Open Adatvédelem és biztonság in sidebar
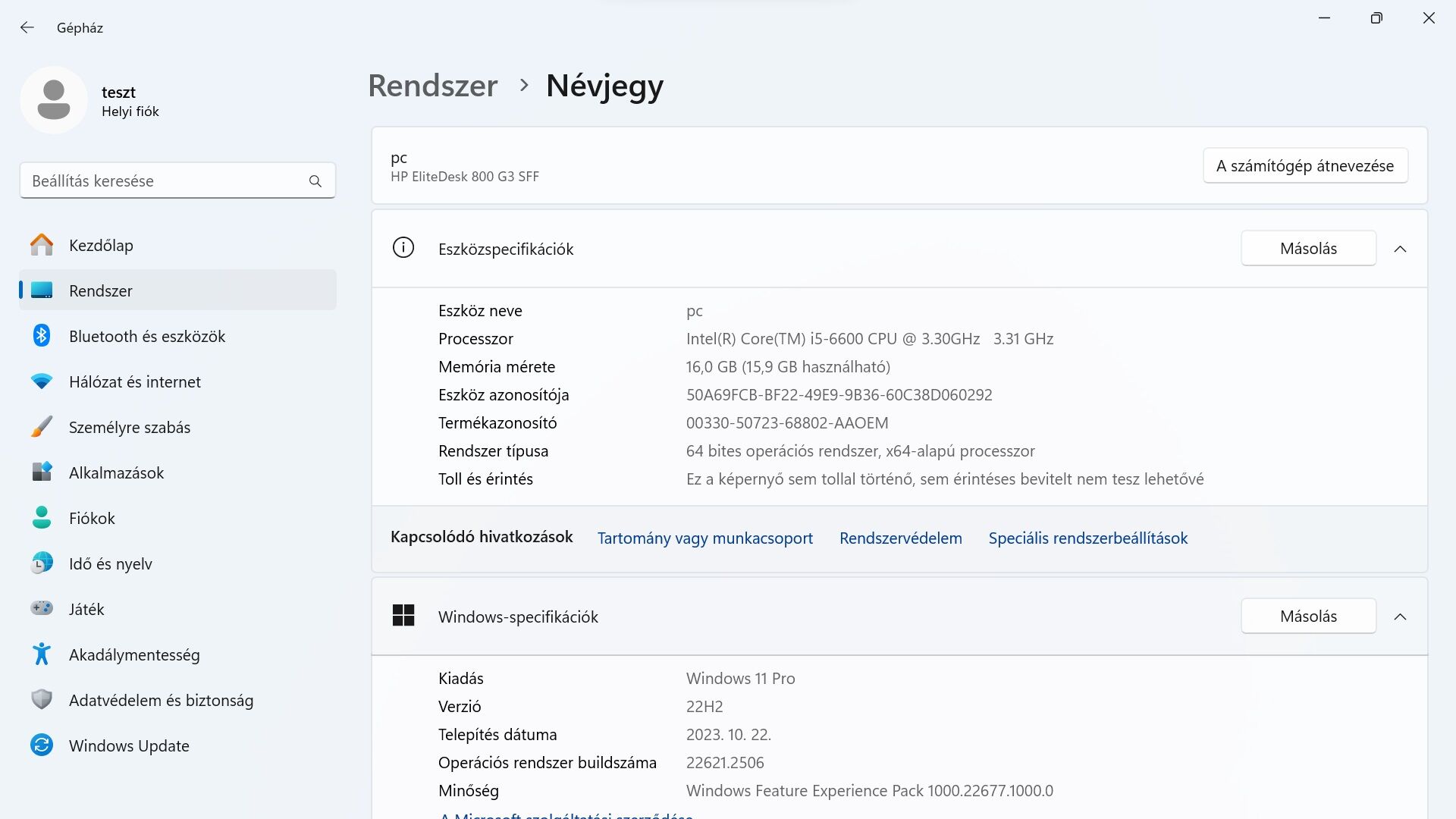The height and width of the screenshot is (819, 1456). pyautogui.click(x=177, y=700)
